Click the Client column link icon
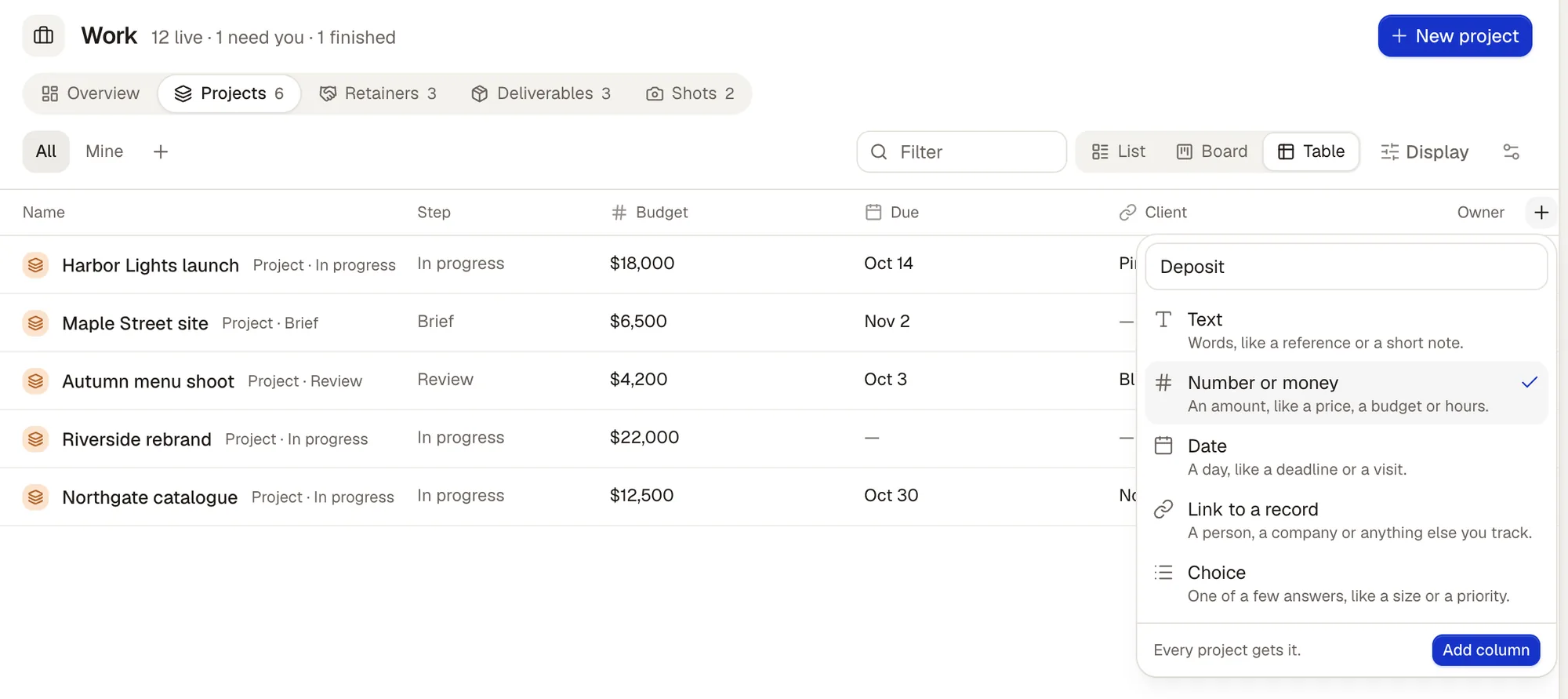1568x699 pixels. click(1127, 213)
